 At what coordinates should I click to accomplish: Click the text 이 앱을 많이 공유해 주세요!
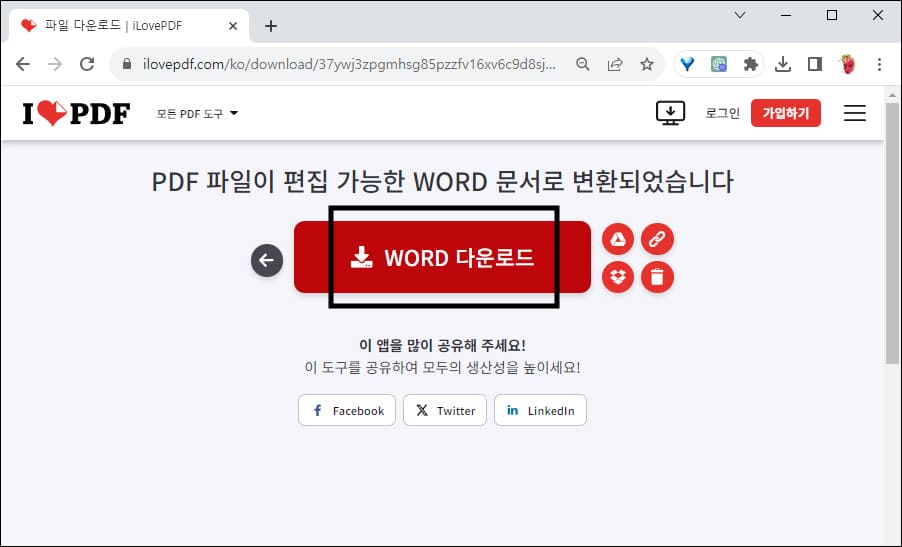click(x=442, y=345)
